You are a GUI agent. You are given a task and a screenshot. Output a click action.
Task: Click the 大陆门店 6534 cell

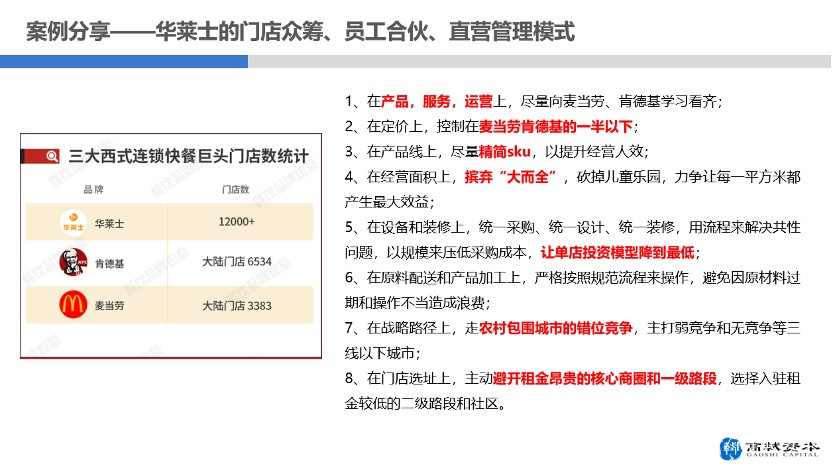click(x=237, y=262)
